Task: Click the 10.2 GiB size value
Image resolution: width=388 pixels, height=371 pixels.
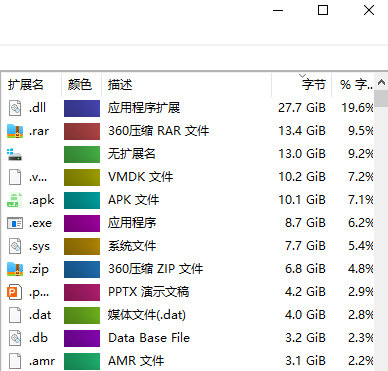Action: pyautogui.click(x=302, y=177)
